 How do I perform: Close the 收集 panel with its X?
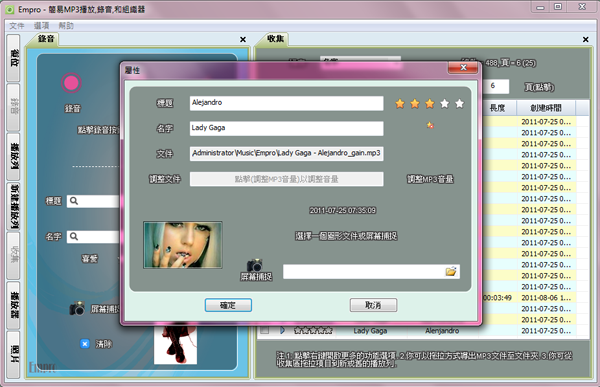click(585, 39)
